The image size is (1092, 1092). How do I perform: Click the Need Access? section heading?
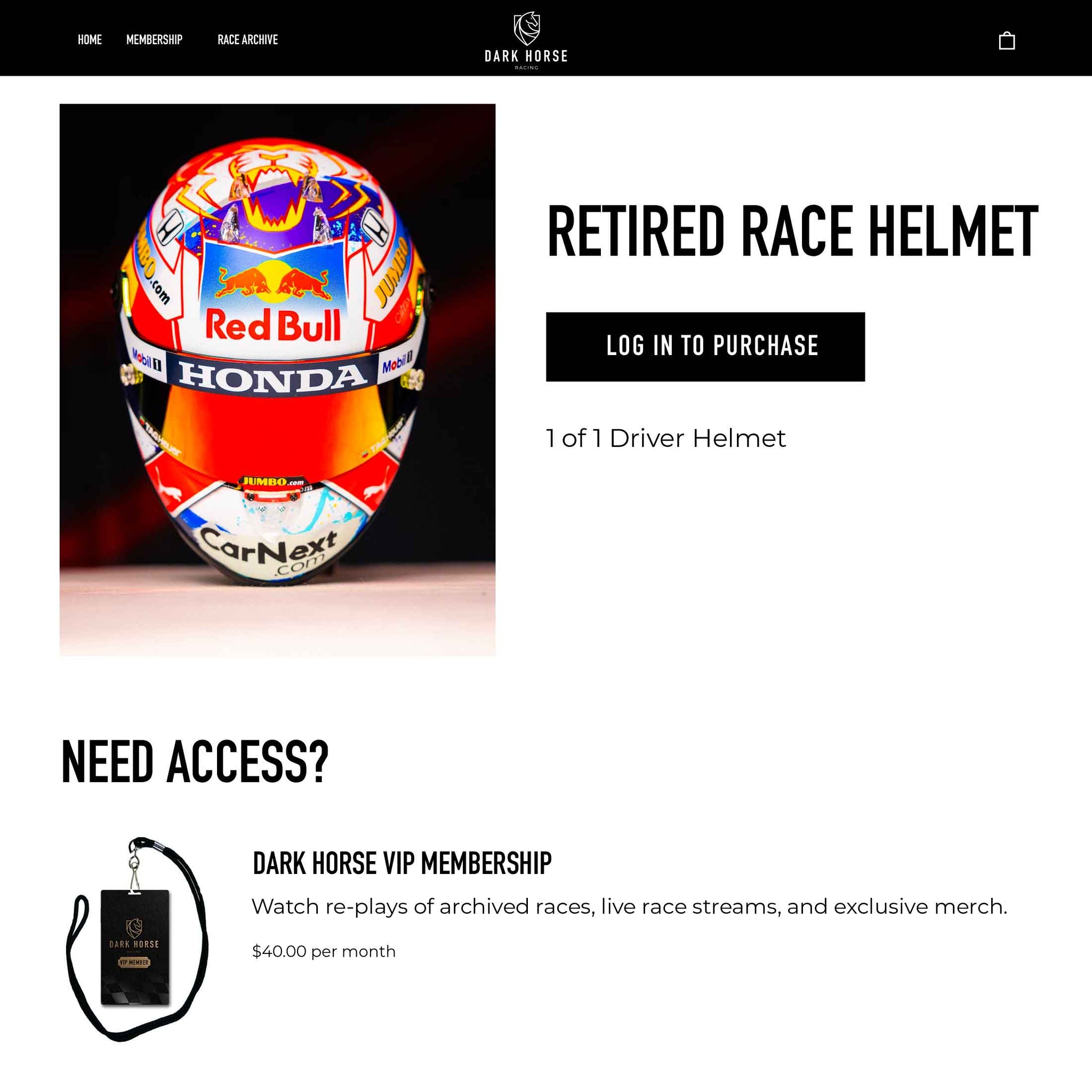[x=195, y=762]
